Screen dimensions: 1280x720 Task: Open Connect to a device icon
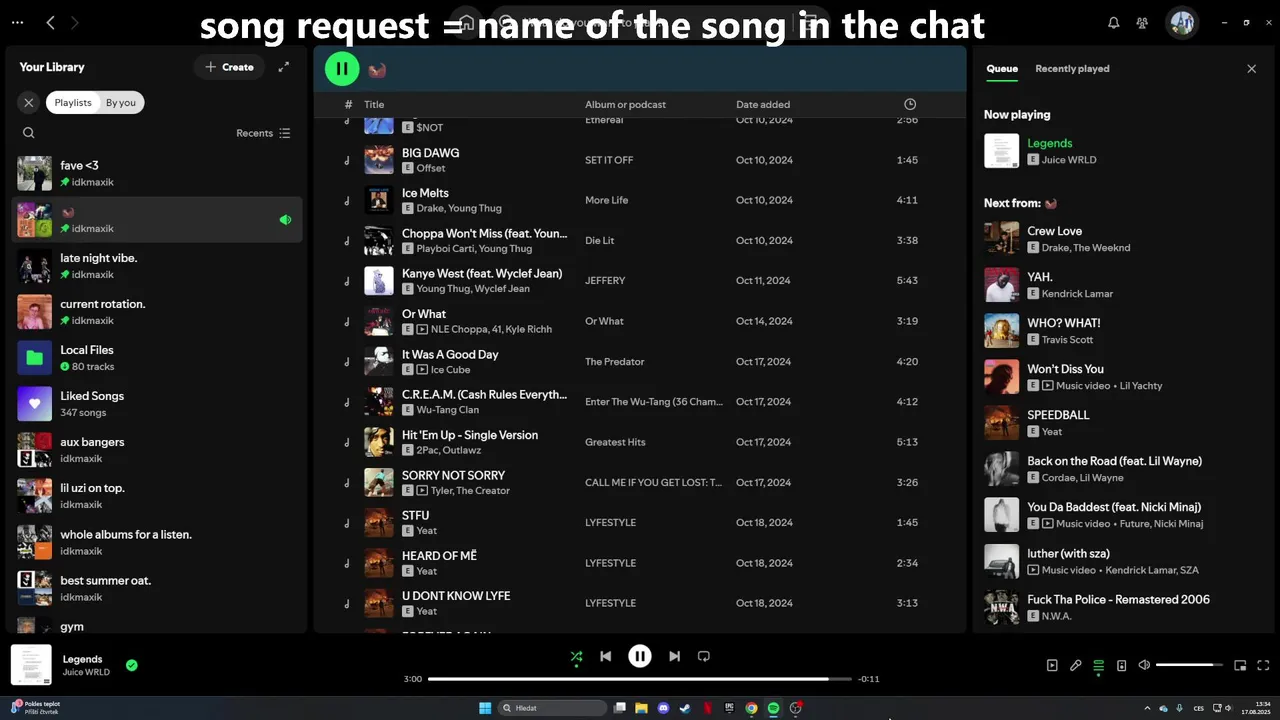[1121, 665]
